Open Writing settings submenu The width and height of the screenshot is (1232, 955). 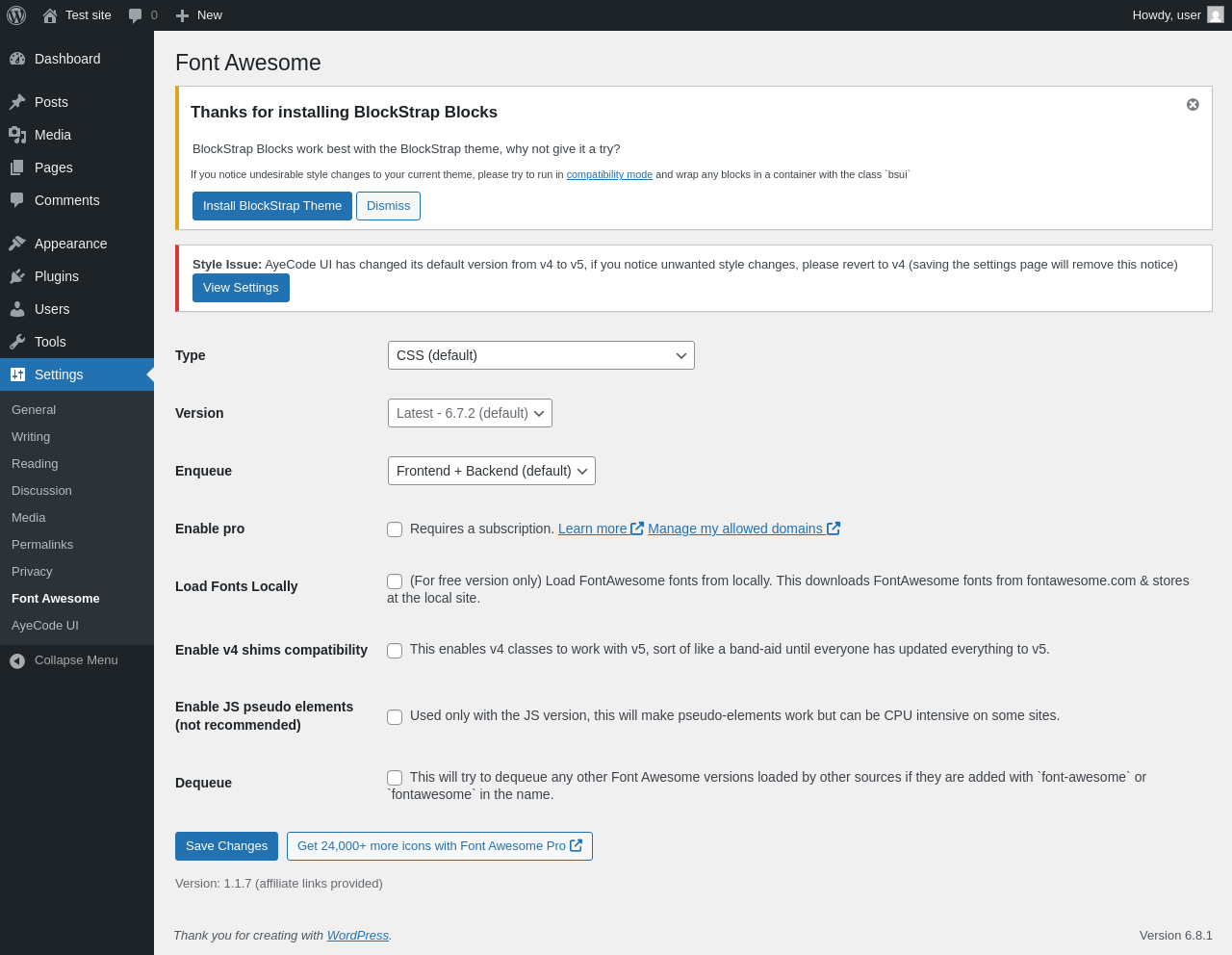coord(31,437)
